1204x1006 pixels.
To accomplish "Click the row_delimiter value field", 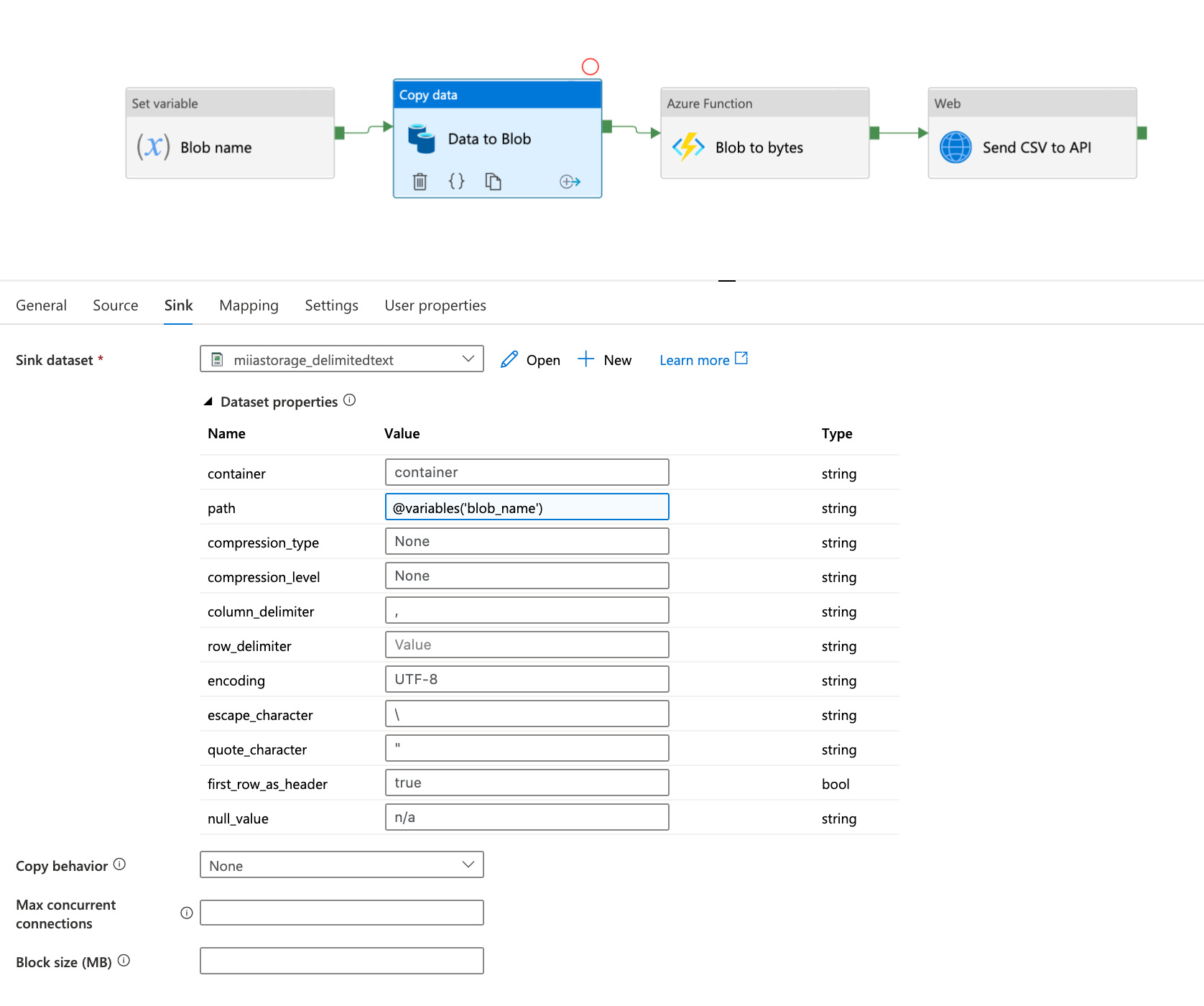I will 527,645.
